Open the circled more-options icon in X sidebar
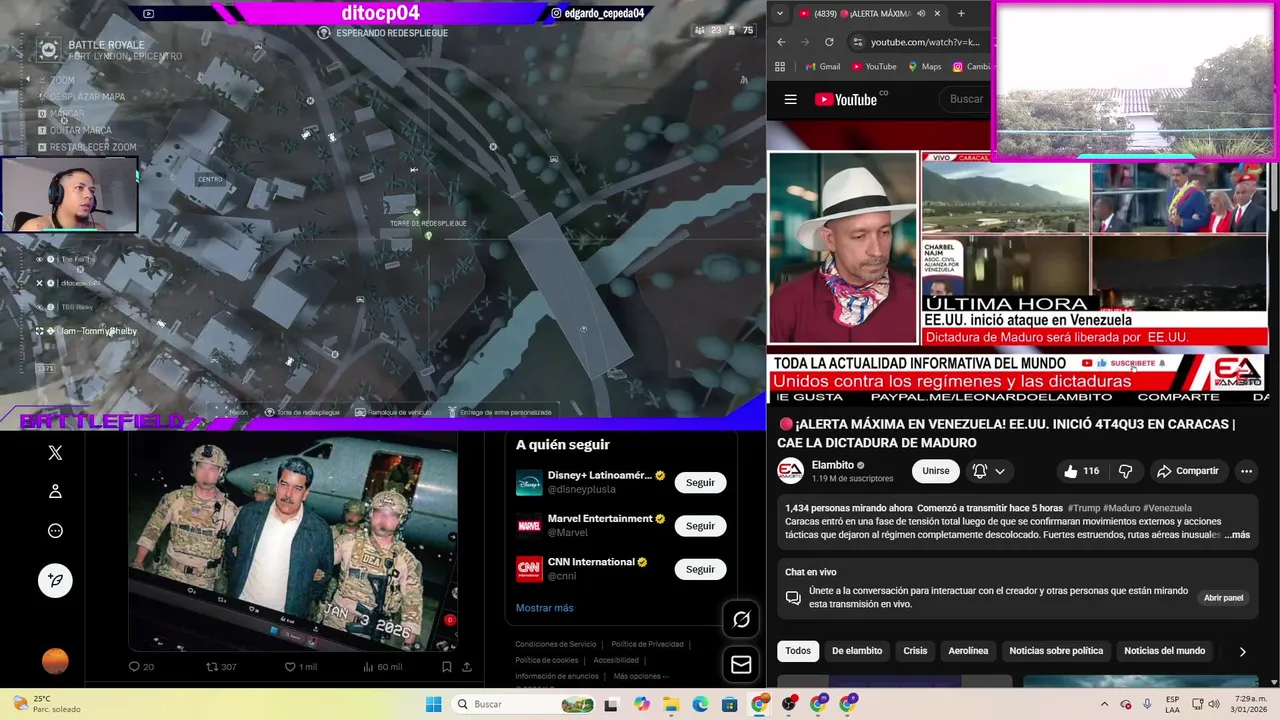Screen dimensions: 1280x720 [x=55, y=531]
